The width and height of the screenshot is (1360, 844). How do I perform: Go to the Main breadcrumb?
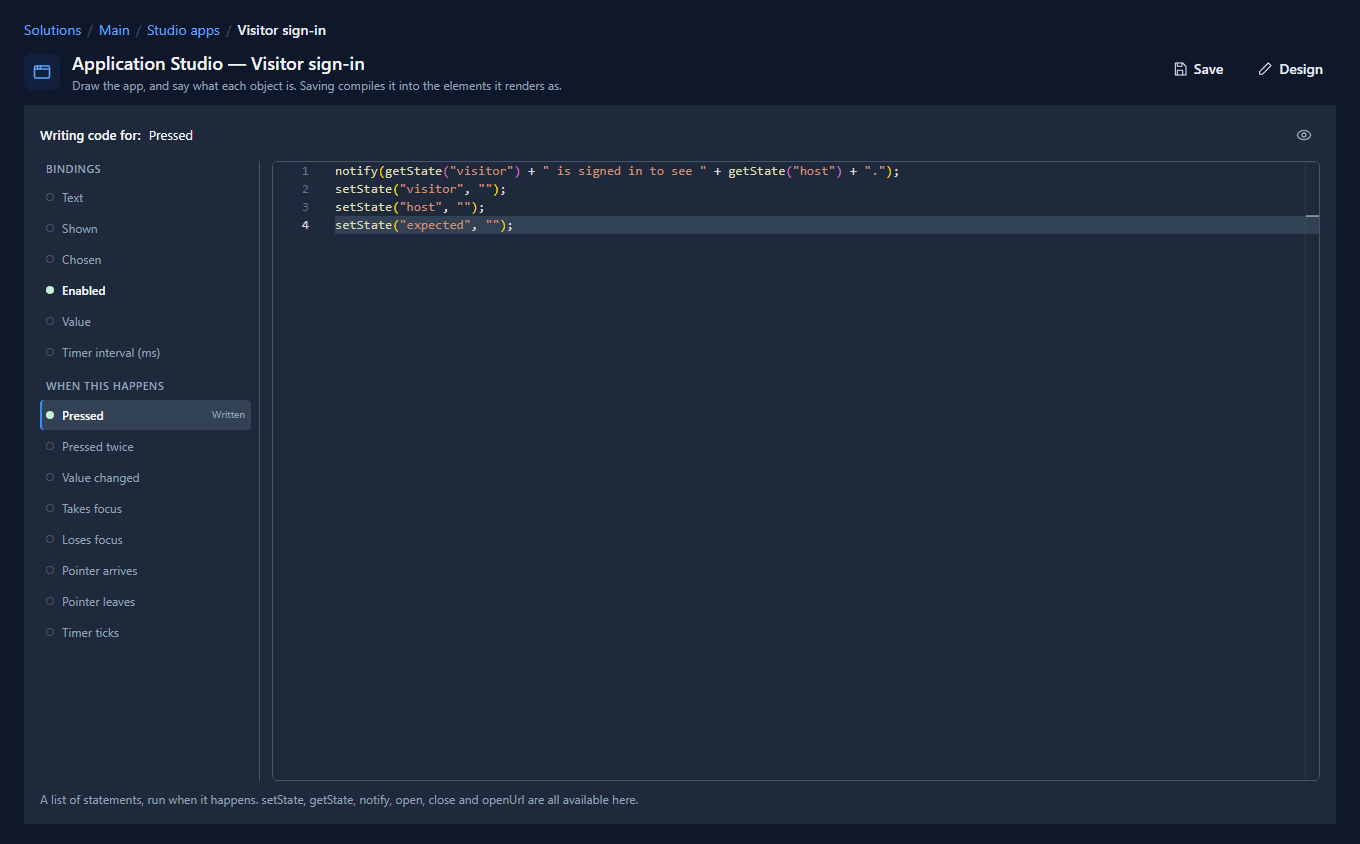pos(114,30)
